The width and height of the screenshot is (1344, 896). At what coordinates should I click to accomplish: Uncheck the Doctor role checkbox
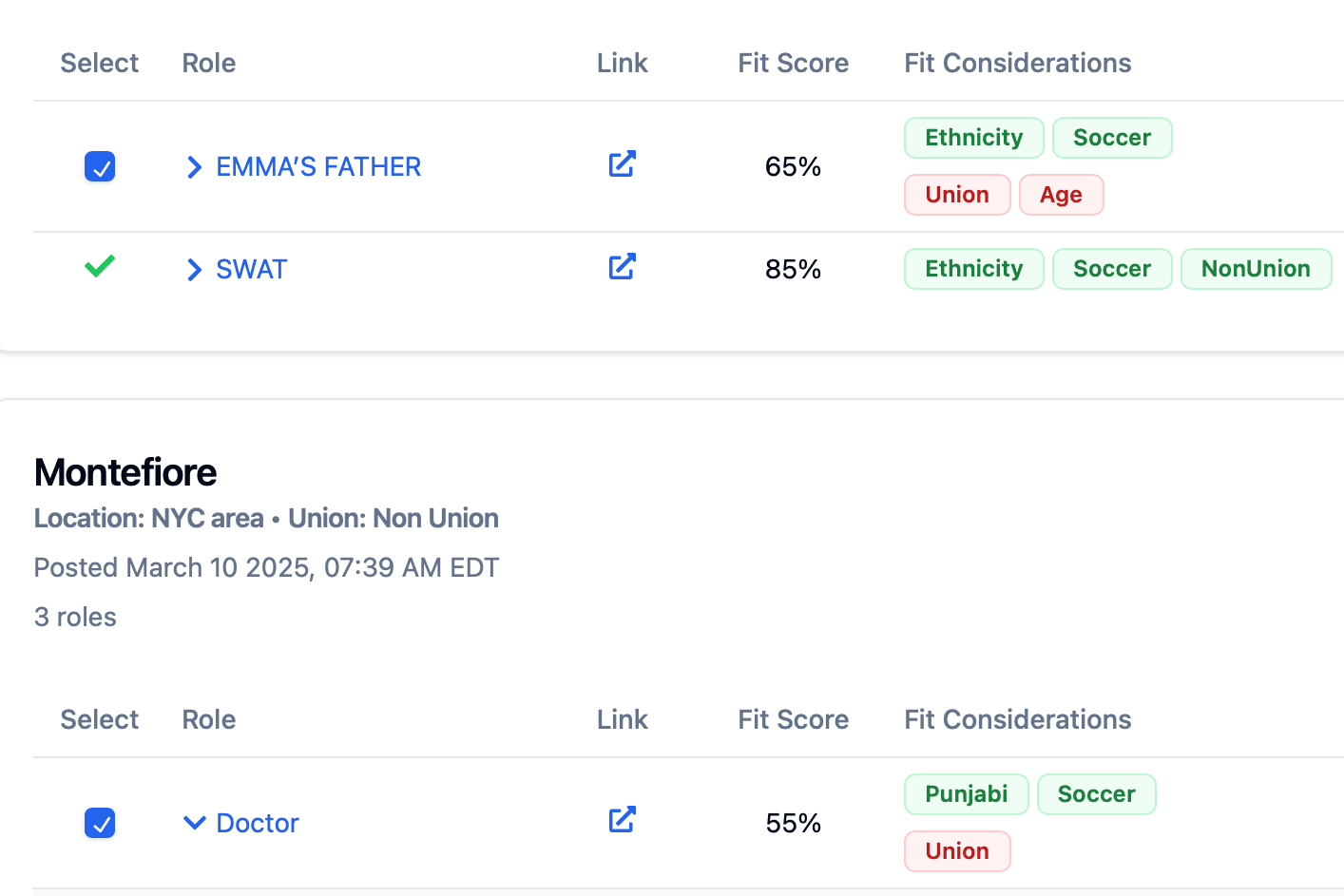(x=100, y=823)
